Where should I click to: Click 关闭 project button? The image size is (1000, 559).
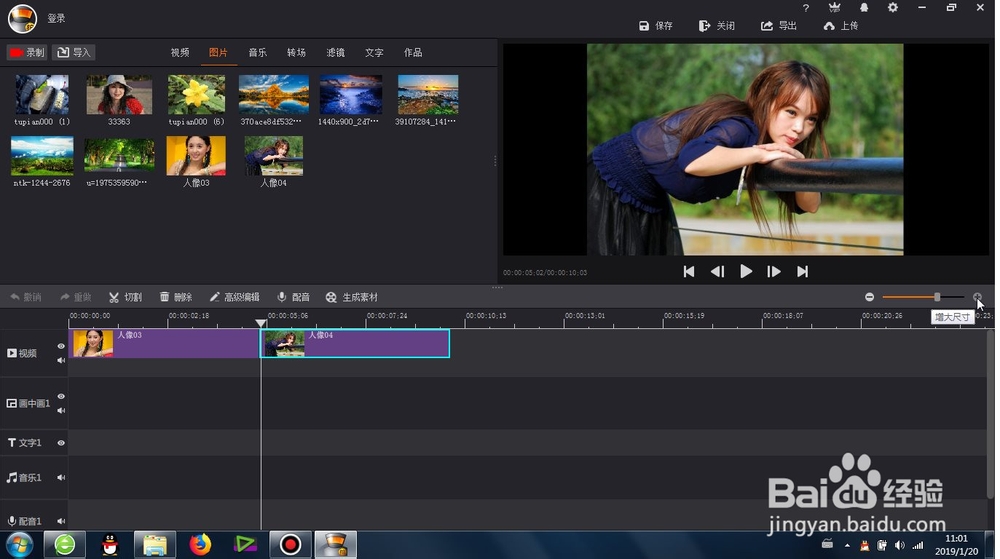coord(717,25)
